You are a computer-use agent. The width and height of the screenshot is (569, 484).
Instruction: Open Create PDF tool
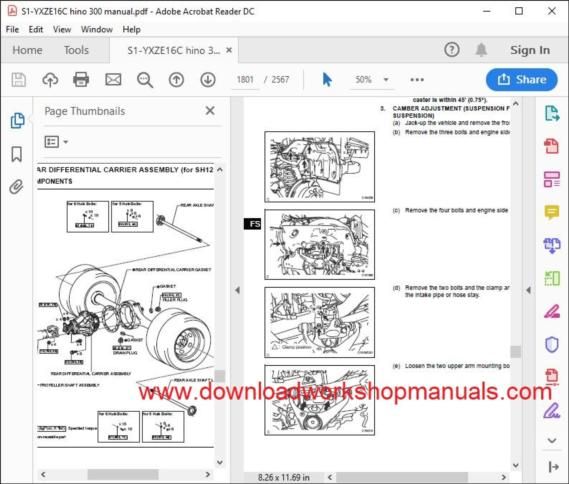coord(552,146)
